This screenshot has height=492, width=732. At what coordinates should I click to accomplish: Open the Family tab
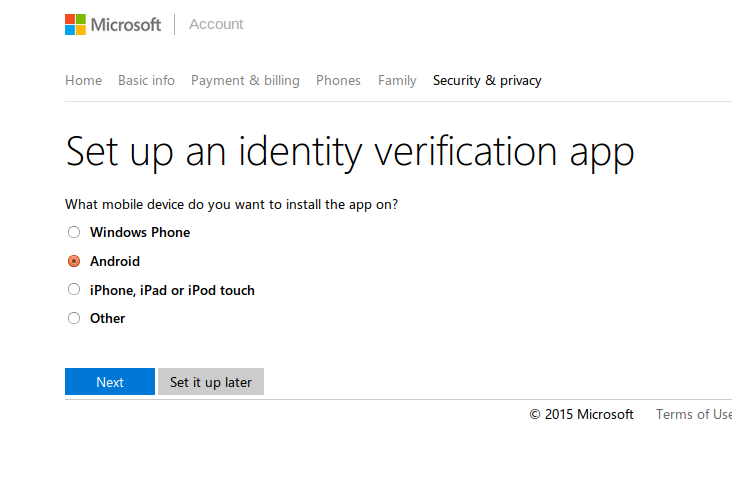(x=397, y=80)
